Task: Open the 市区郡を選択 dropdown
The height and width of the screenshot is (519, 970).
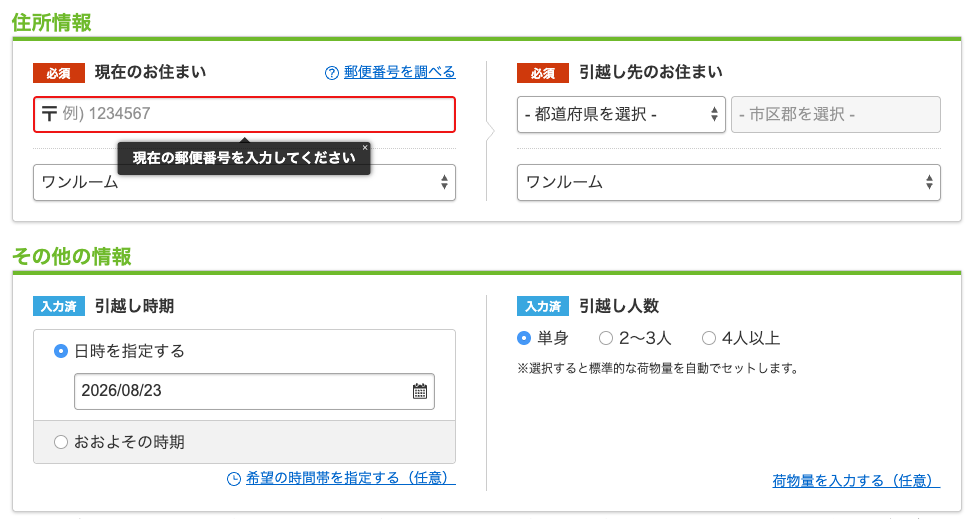Action: [x=836, y=114]
